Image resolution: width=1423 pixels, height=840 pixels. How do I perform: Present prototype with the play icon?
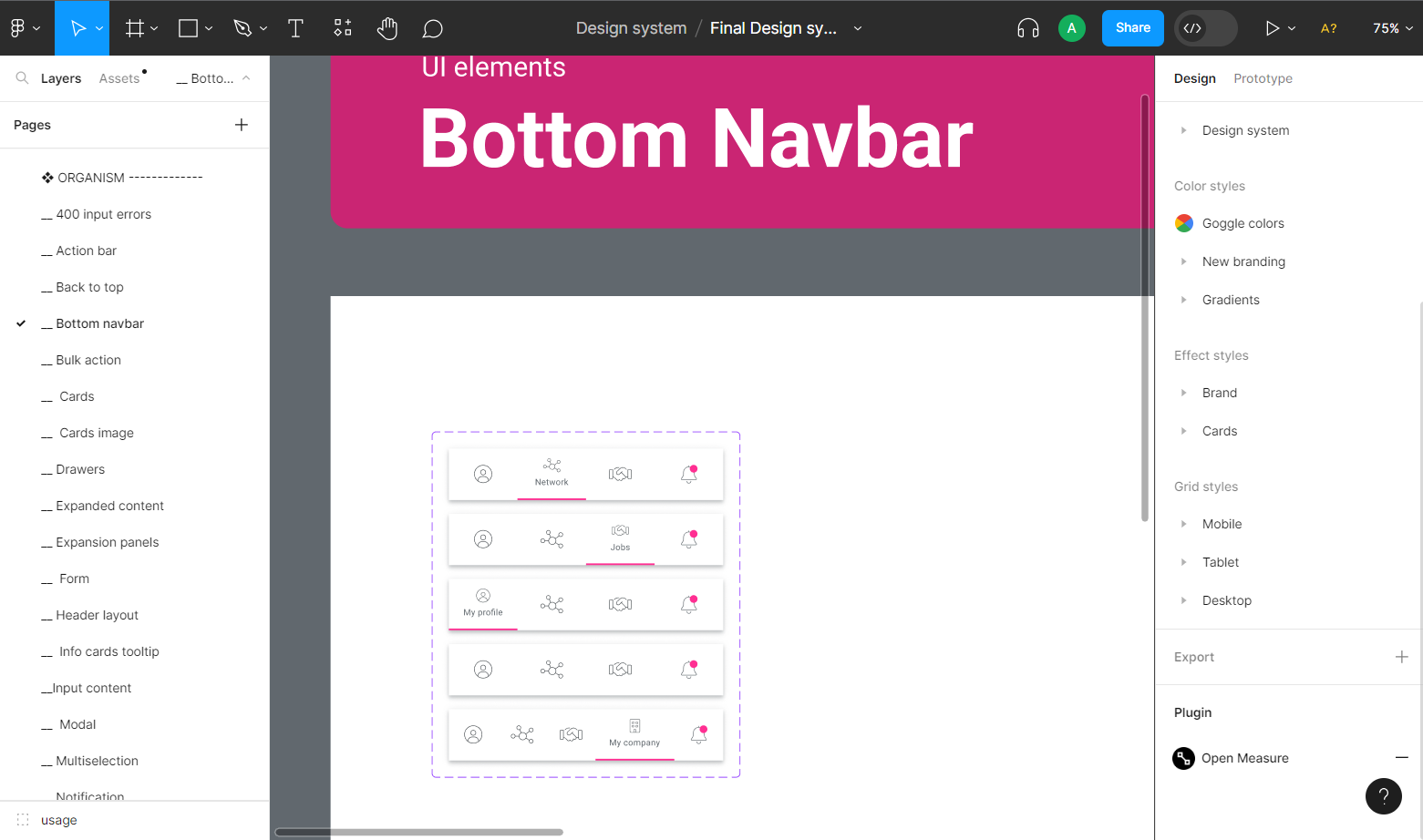point(1273,28)
